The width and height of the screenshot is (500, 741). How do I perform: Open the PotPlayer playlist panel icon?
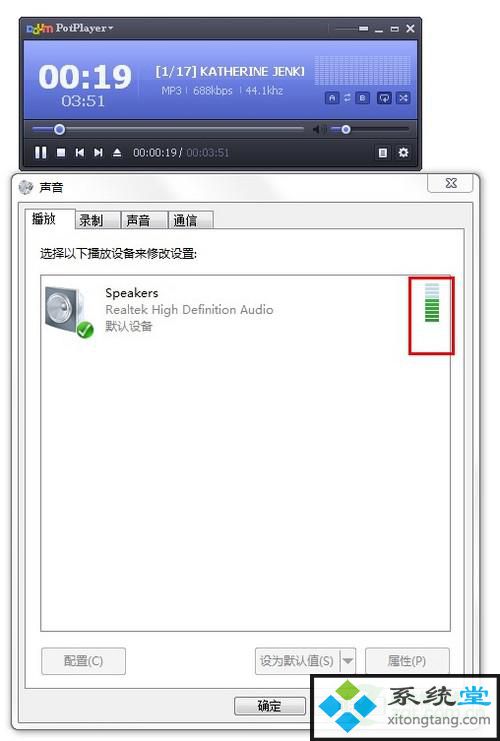383,153
